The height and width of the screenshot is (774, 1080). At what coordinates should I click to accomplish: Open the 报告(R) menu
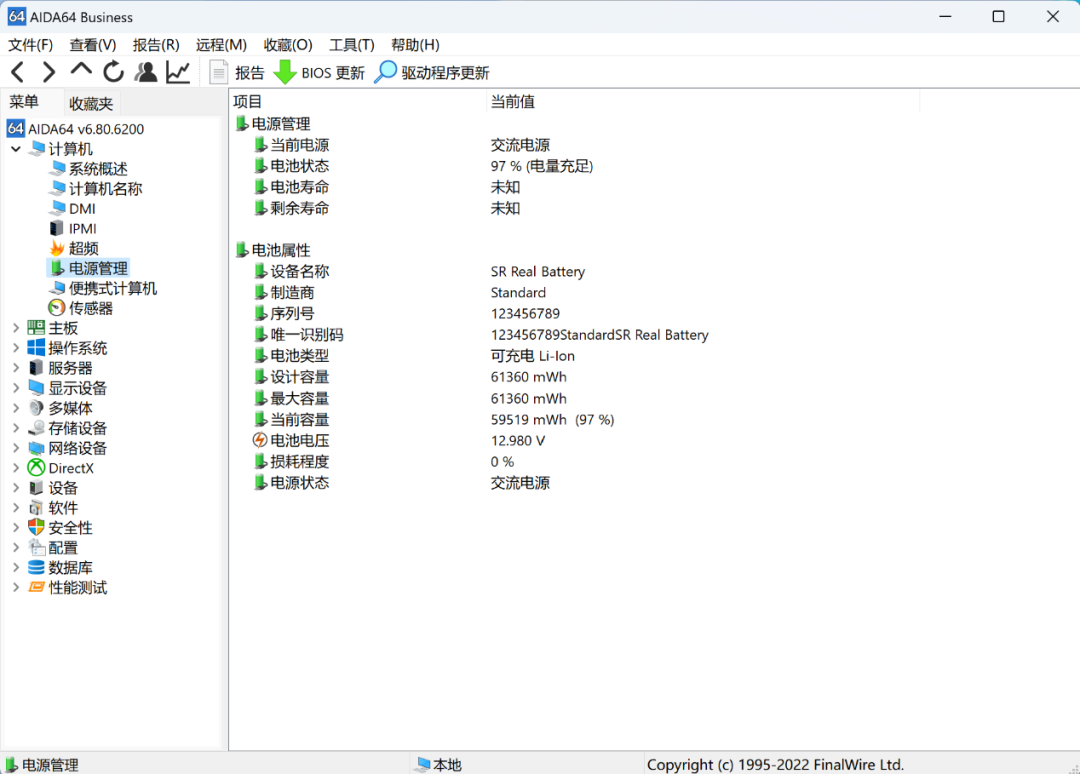coord(156,45)
